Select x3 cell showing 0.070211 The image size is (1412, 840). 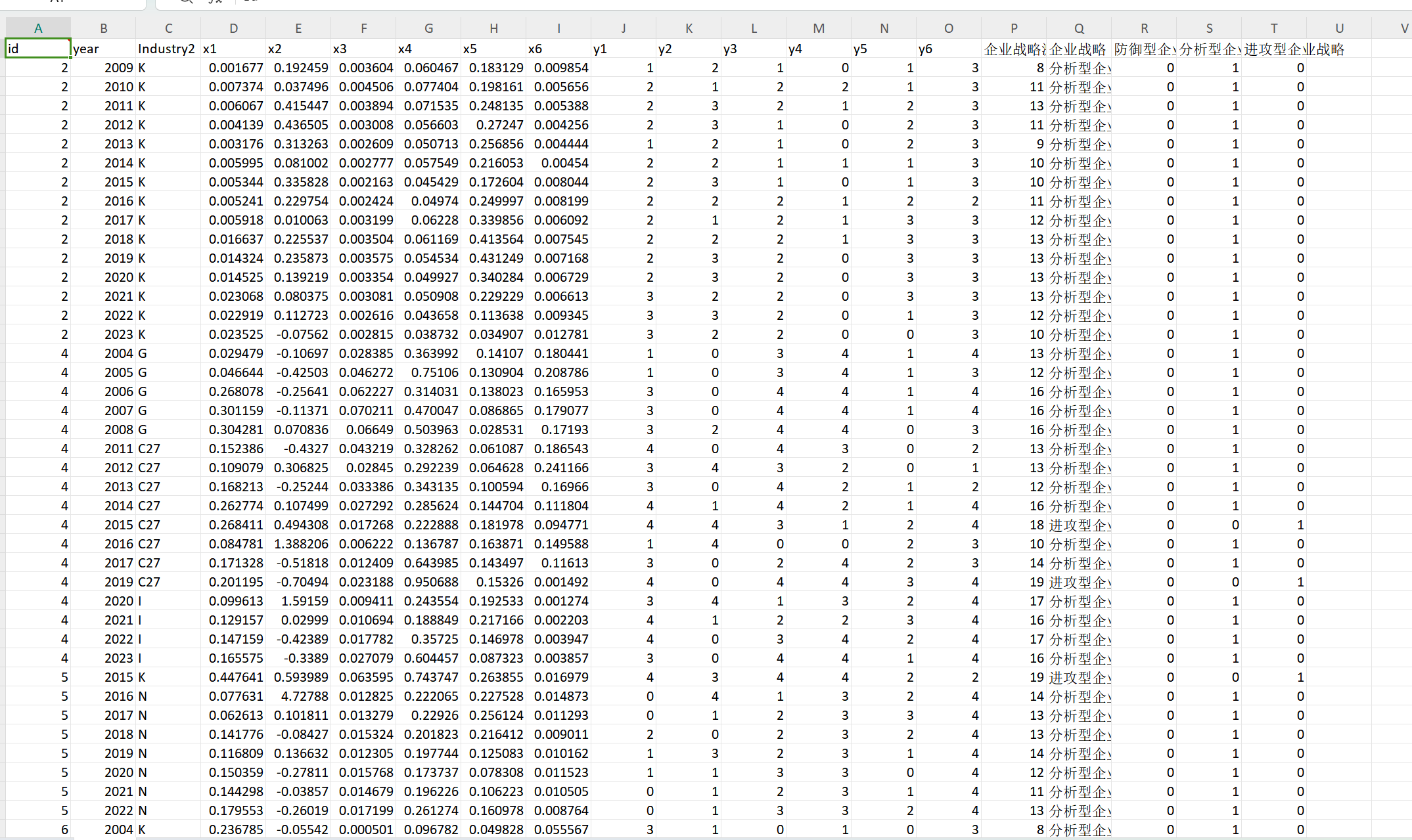363,410
